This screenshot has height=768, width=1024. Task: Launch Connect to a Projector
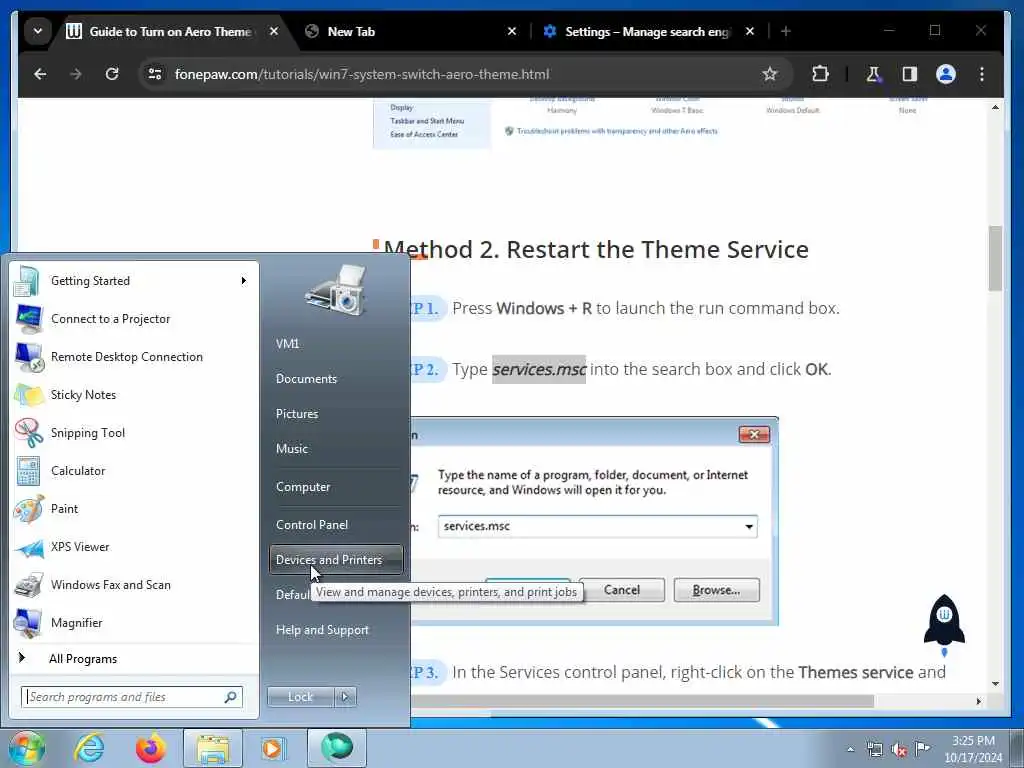pyautogui.click(x=134, y=319)
